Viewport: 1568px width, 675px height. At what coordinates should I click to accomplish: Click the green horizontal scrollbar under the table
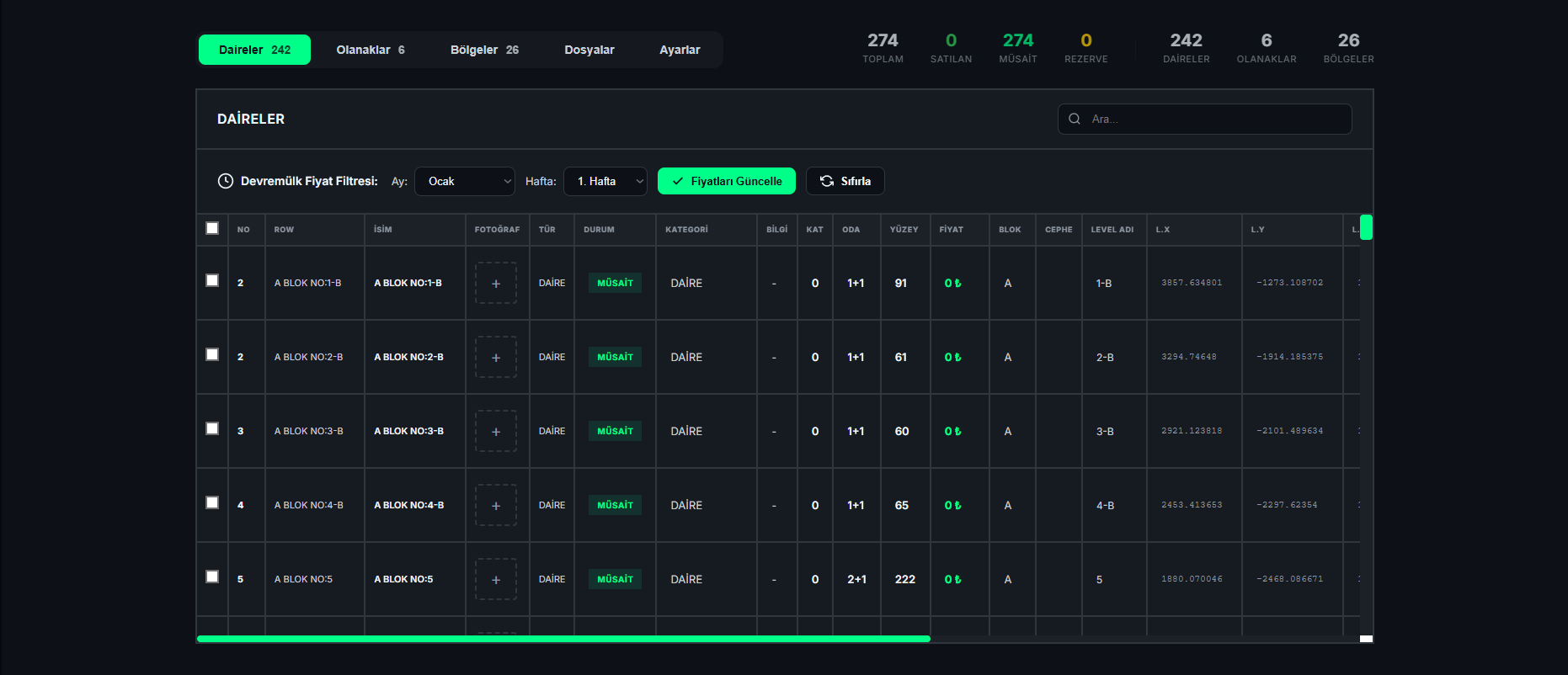[563, 639]
